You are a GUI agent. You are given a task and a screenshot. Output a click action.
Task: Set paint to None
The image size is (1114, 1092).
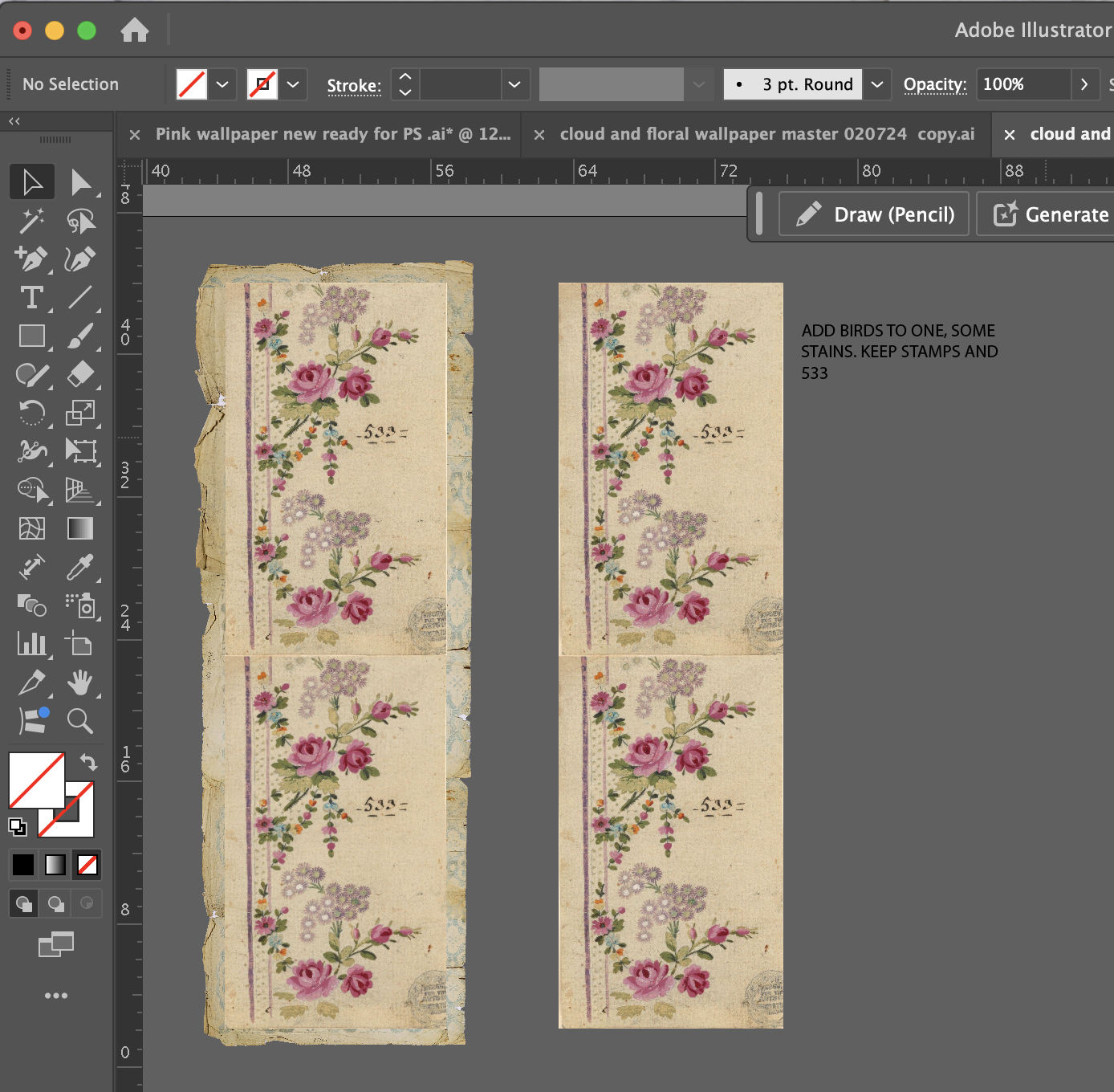coord(87,865)
